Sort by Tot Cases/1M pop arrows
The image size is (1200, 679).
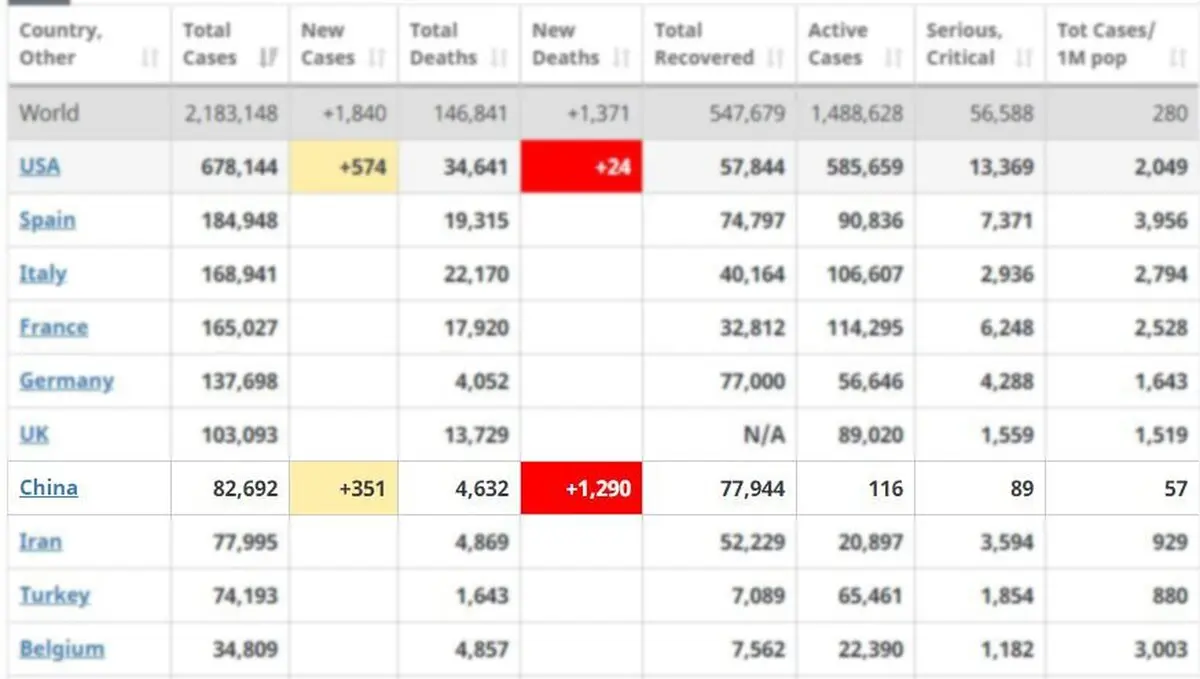(x=1177, y=58)
